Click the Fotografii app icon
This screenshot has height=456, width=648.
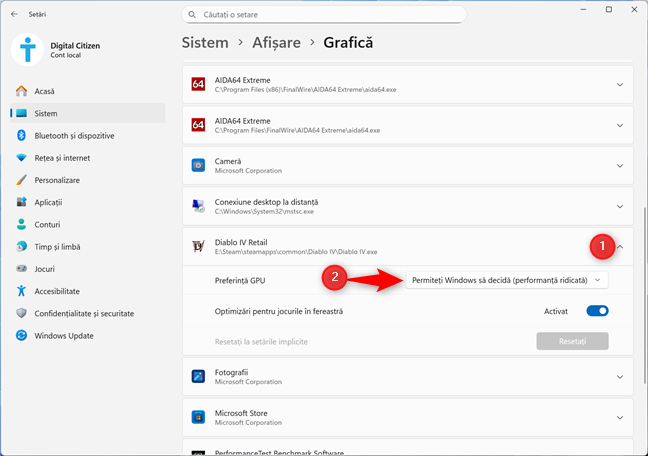[x=198, y=376]
